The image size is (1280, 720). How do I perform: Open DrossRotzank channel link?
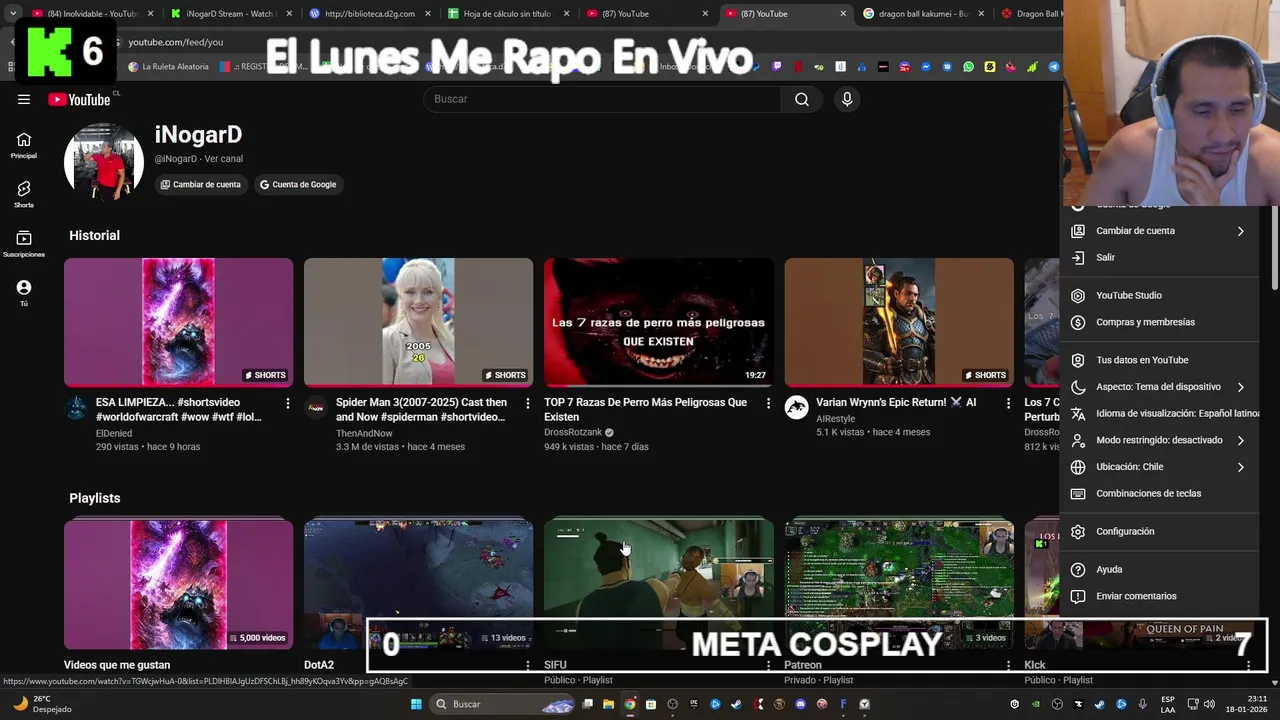pyautogui.click(x=573, y=433)
